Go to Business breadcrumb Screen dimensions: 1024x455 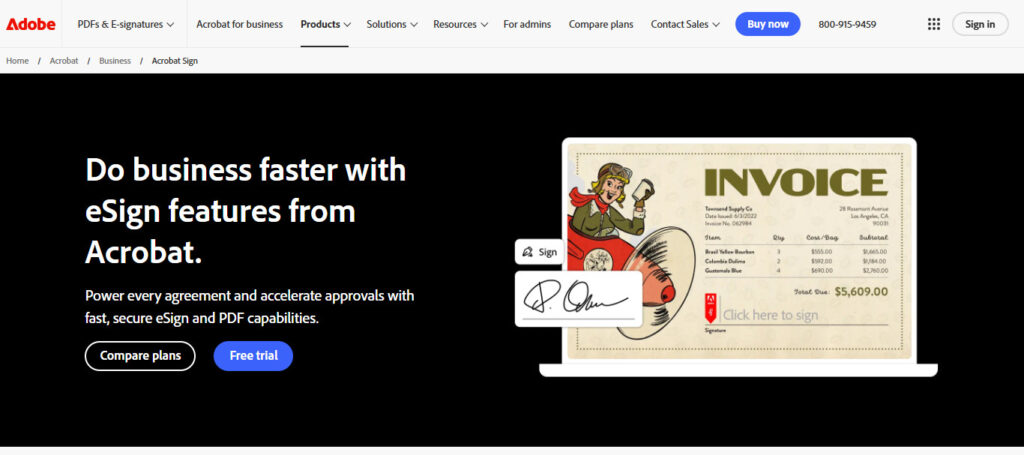(115, 61)
